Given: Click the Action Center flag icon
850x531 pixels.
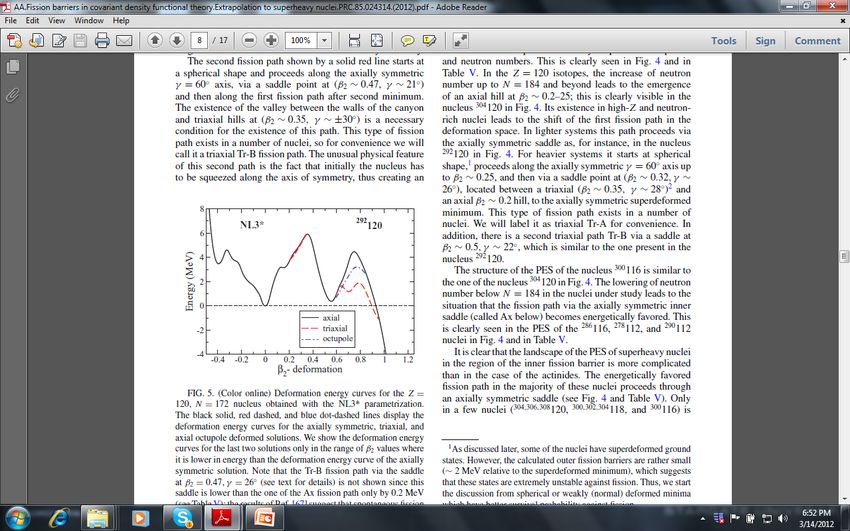Looking at the screenshot, I should tap(735, 519).
